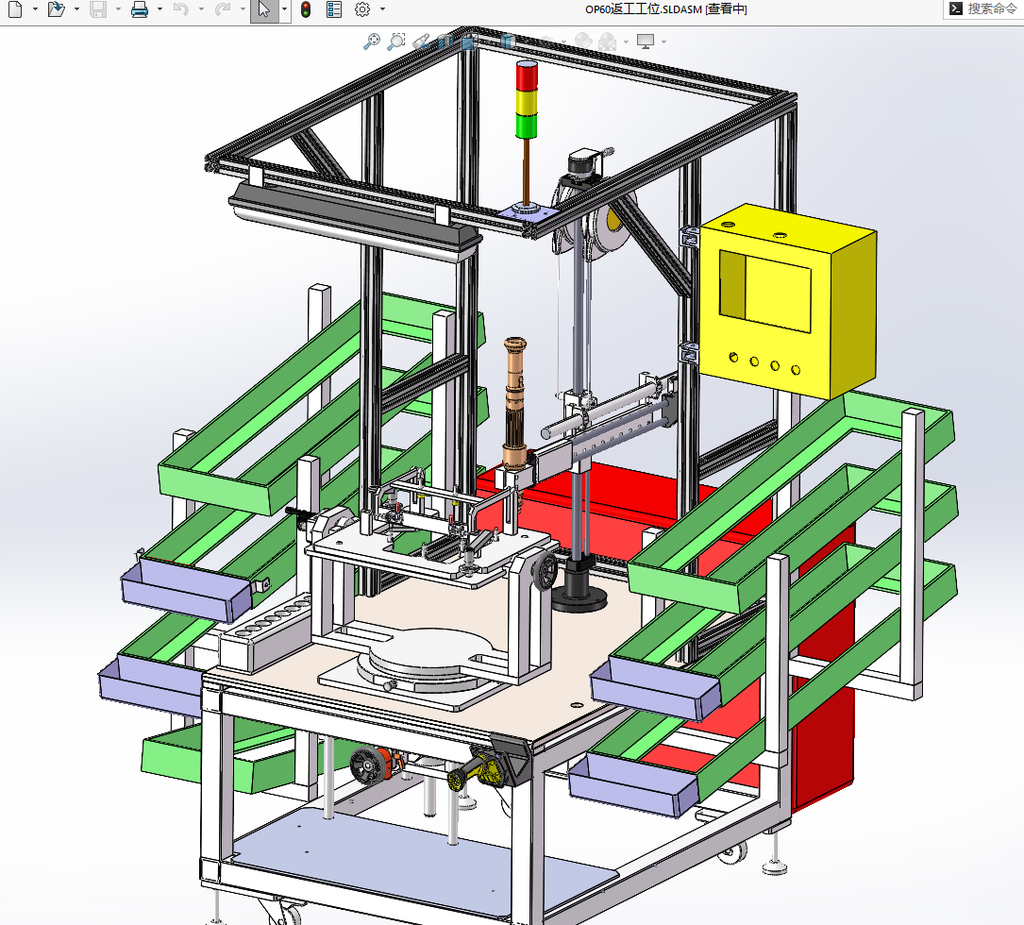Screen dimensions: 1024x925
Task: Open the File Properties list icon
Action: (334, 9)
